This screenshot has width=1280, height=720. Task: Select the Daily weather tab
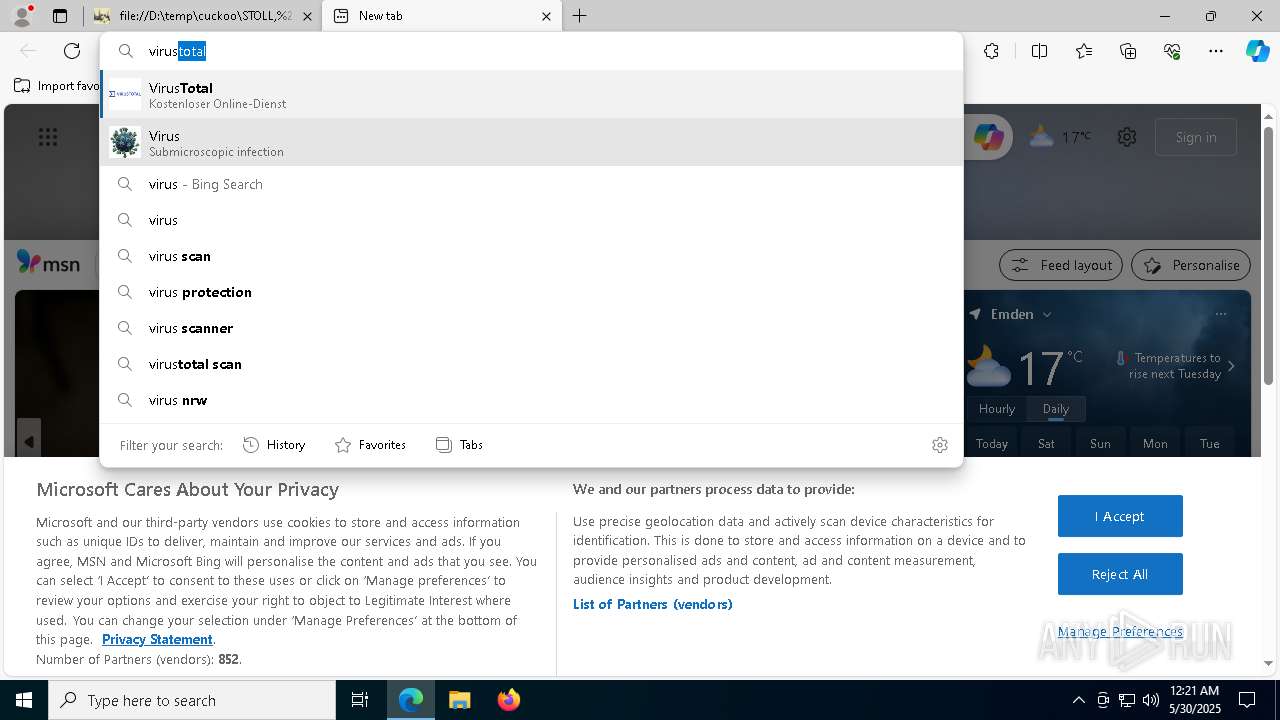pos(1056,408)
